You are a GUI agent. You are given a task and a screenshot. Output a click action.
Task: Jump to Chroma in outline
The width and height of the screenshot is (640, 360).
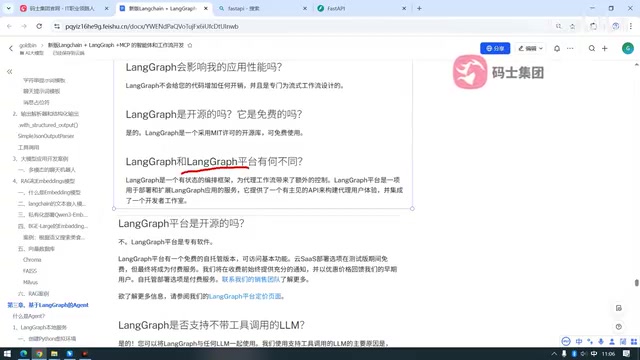tap(32, 260)
